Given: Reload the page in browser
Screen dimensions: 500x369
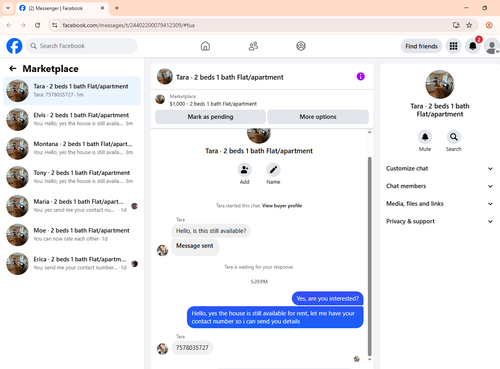Looking at the screenshot, I should pyautogui.click(x=38, y=25).
